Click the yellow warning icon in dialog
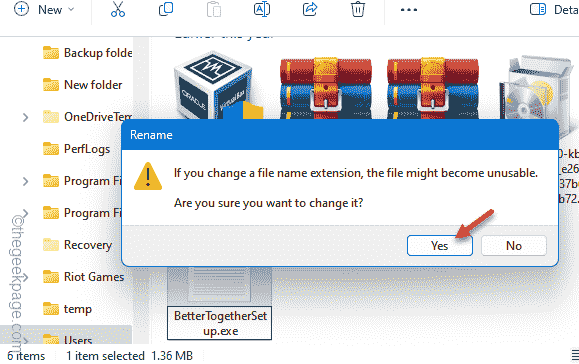Viewport: 579px width, 364px height. [x=148, y=176]
